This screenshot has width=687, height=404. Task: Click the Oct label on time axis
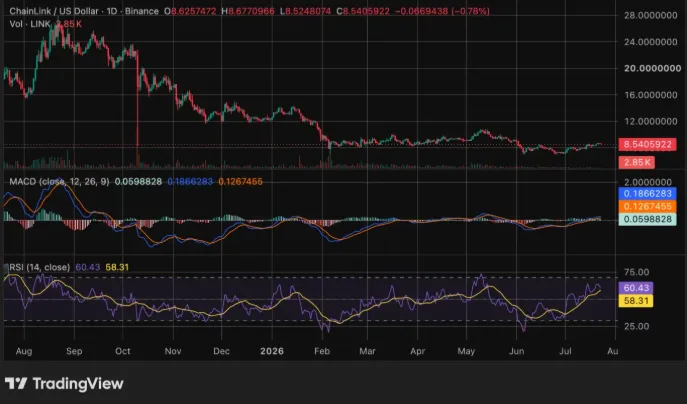point(123,351)
